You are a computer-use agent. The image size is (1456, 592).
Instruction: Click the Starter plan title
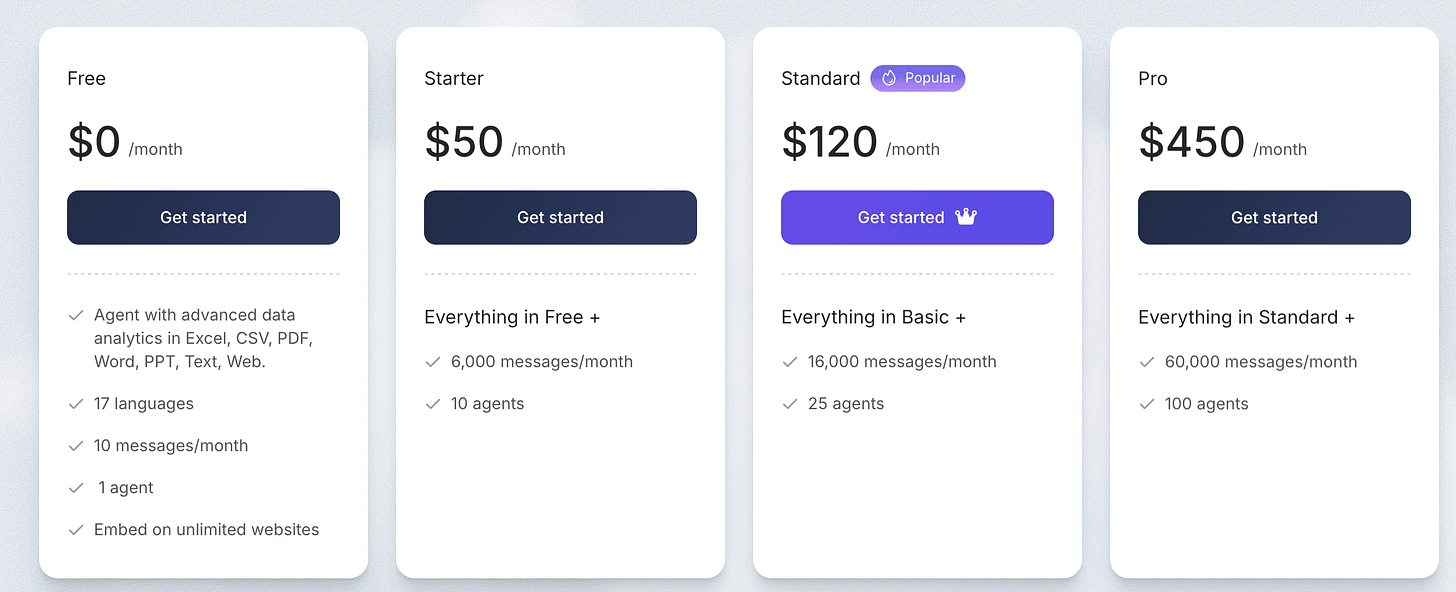[454, 78]
